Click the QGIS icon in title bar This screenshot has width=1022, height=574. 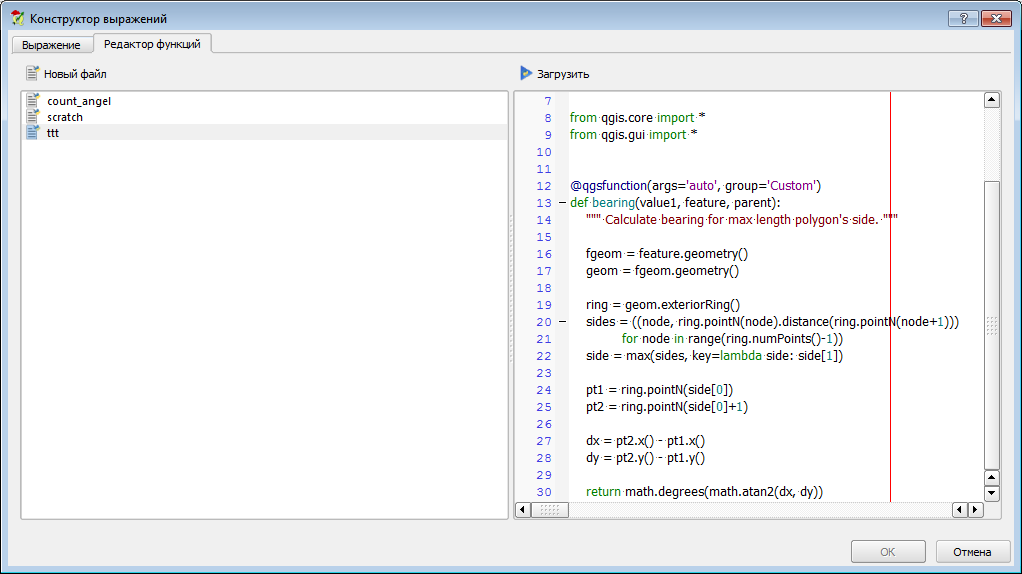coord(16,18)
